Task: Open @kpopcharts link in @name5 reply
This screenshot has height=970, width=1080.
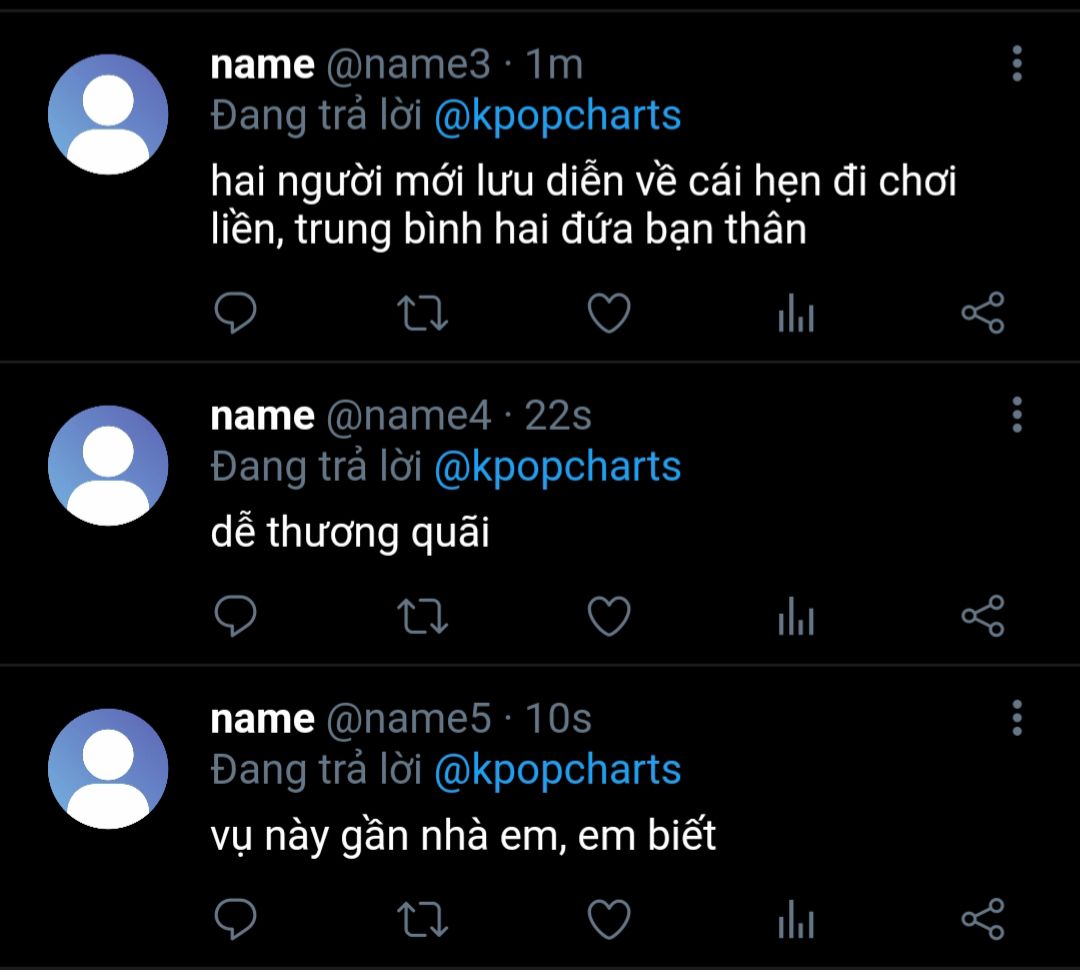Action: 557,769
